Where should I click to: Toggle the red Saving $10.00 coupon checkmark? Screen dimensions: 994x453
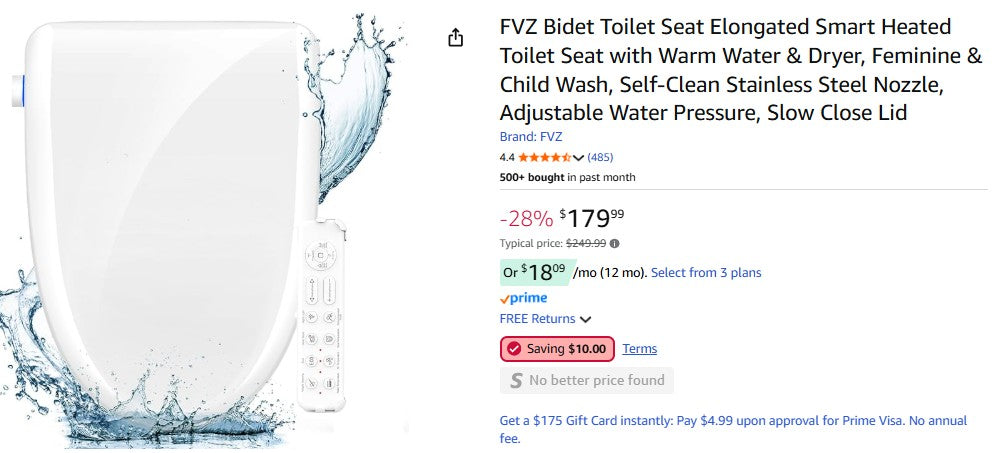point(514,349)
